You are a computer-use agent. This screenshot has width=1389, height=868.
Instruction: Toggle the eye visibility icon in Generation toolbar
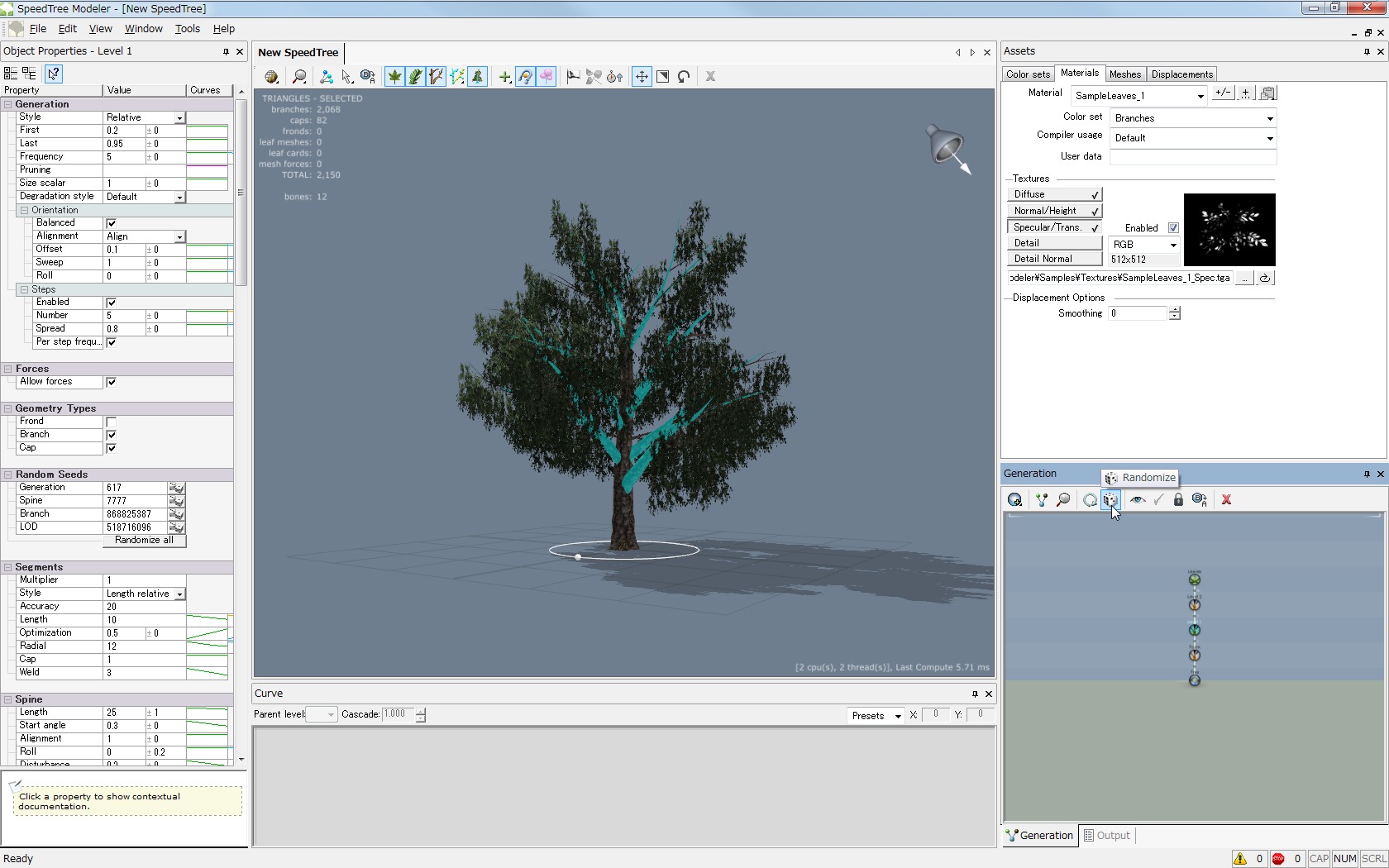pyautogui.click(x=1138, y=499)
